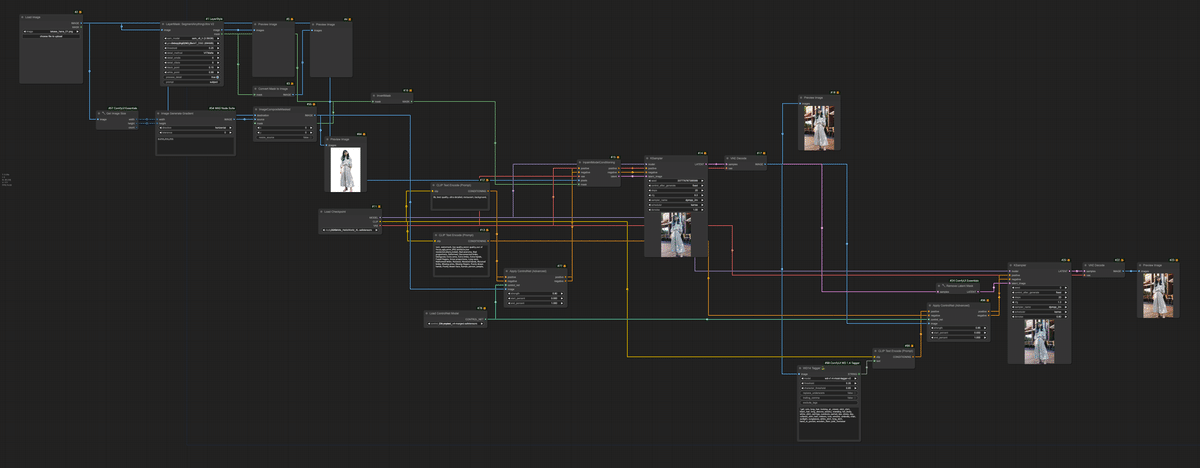Open model dropdown in WD14 Tagger node
The height and width of the screenshot is (468, 1200).
point(829,378)
